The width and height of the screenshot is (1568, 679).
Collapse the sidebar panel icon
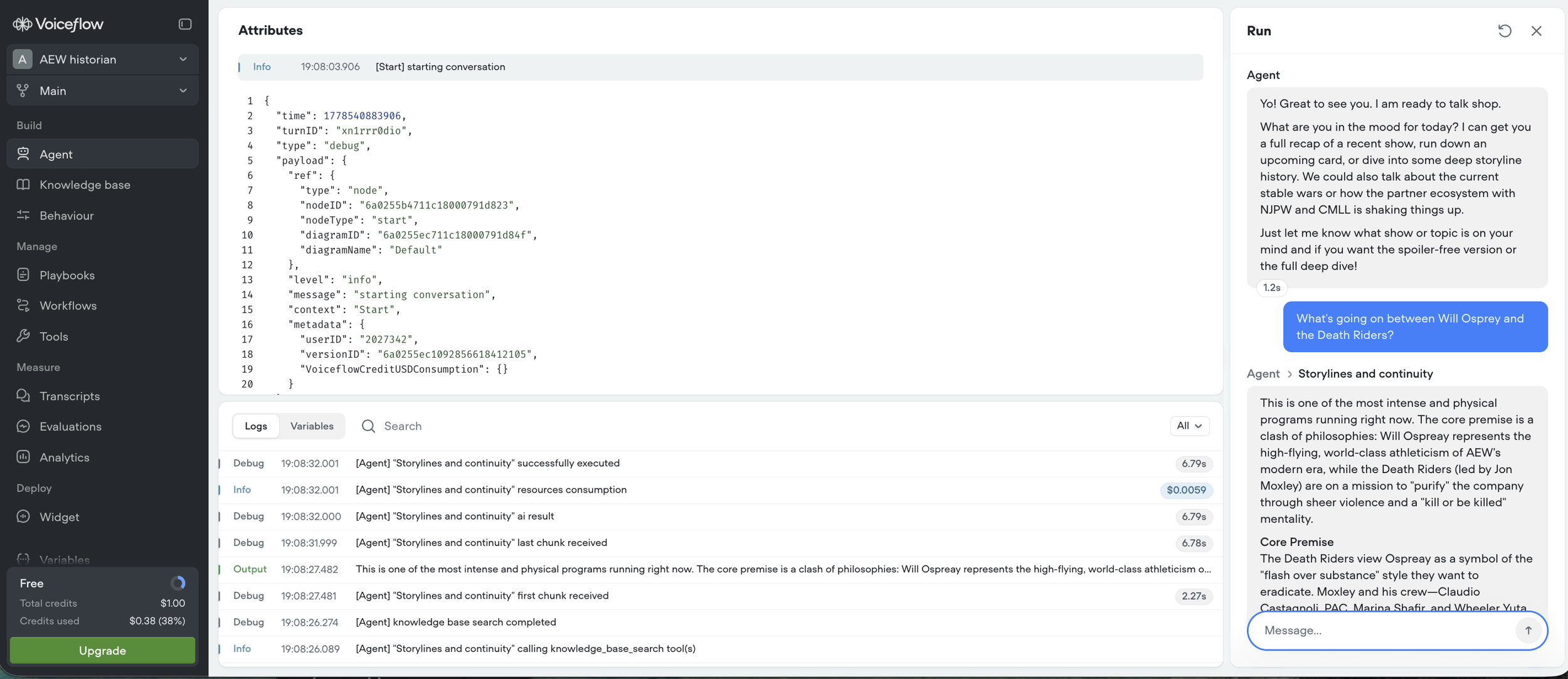185,24
